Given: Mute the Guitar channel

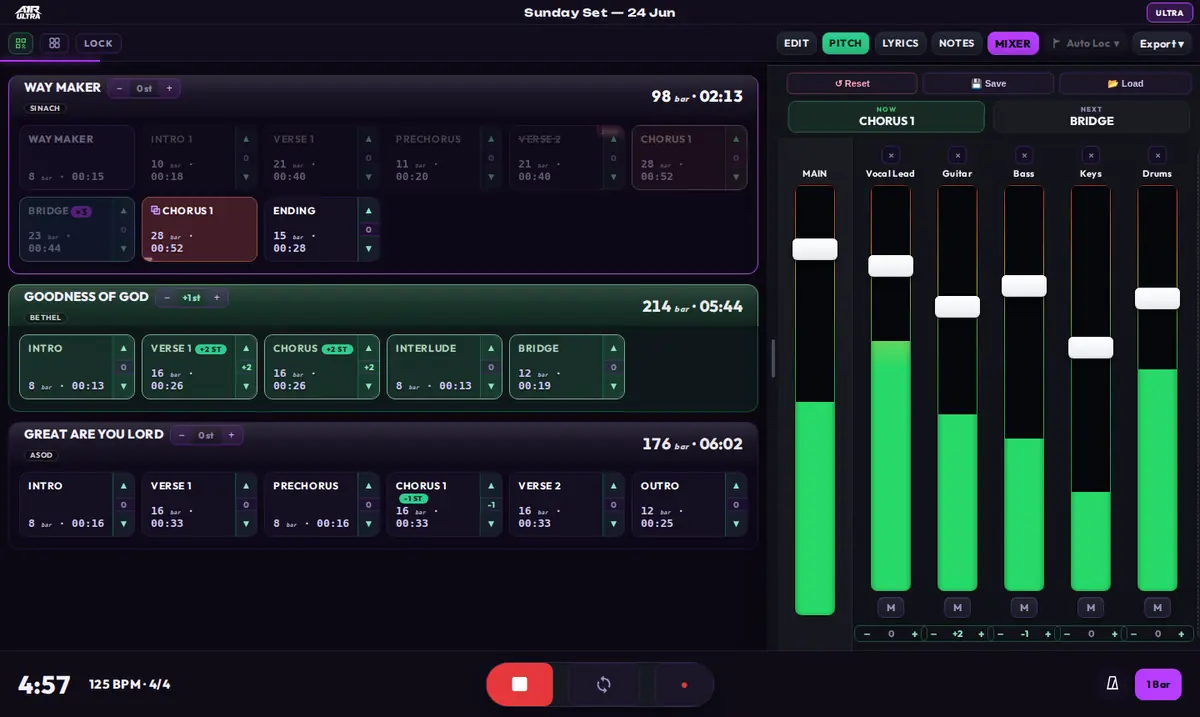Looking at the screenshot, I should [957, 607].
